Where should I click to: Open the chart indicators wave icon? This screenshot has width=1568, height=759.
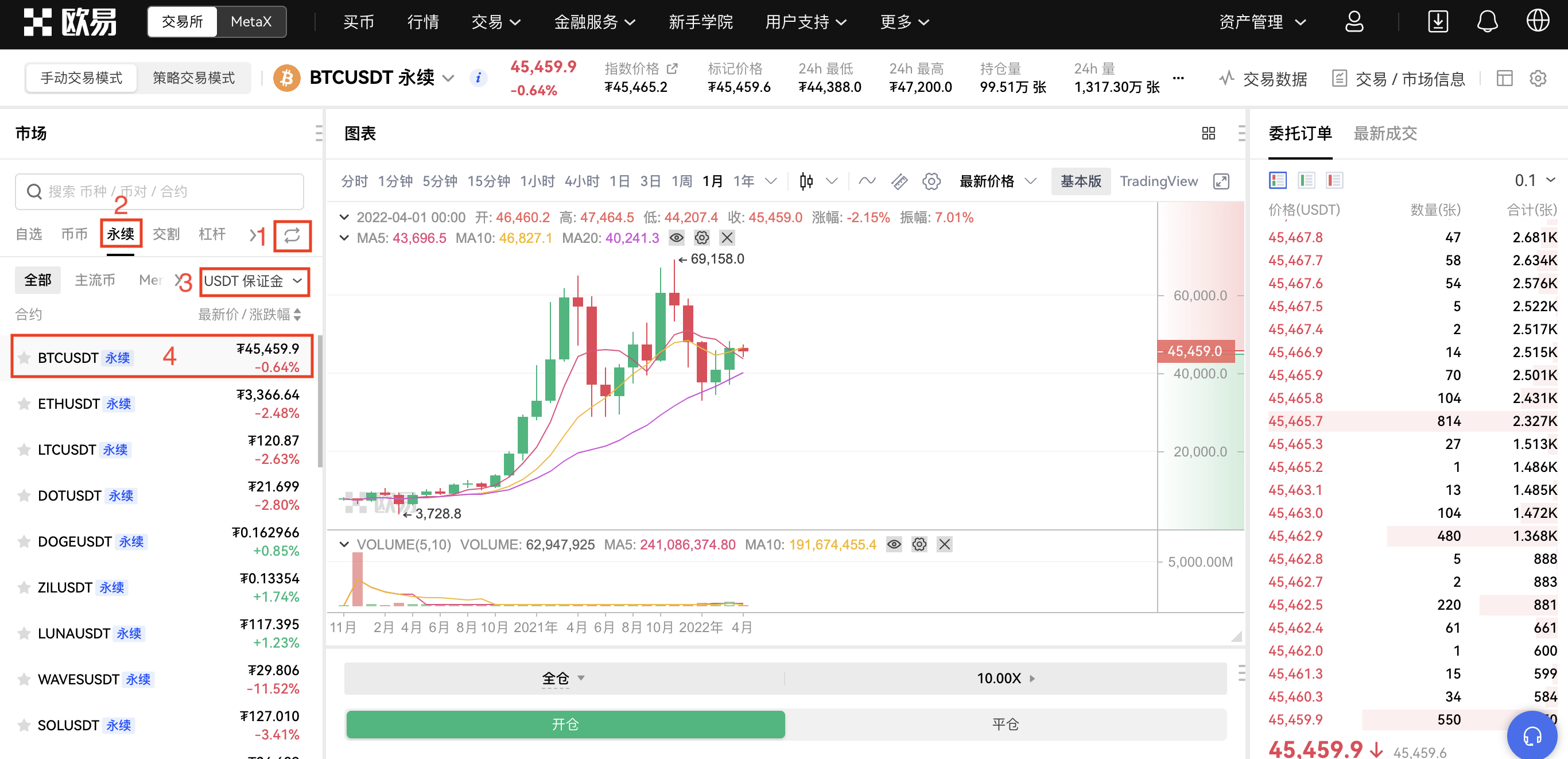click(867, 181)
